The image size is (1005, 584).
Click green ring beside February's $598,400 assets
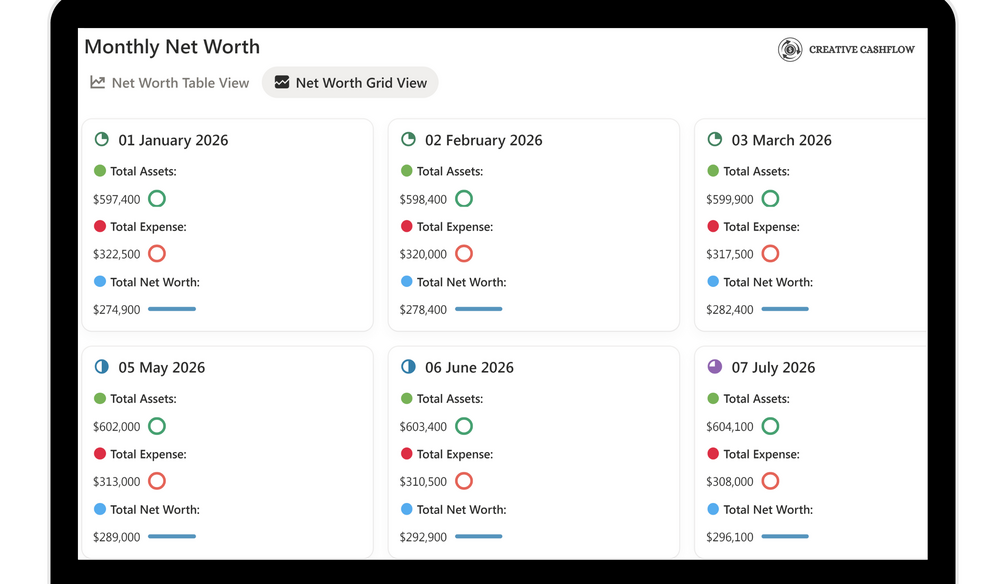(x=464, y=199)
